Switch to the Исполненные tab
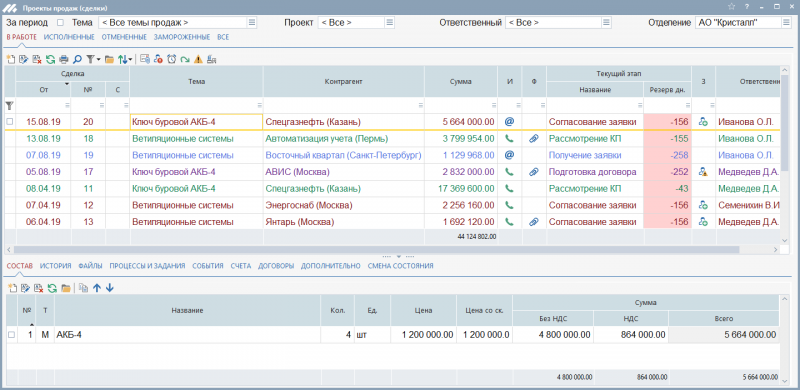Image resolution: width=800 pixels, height=390 pixels. point(69,37)
